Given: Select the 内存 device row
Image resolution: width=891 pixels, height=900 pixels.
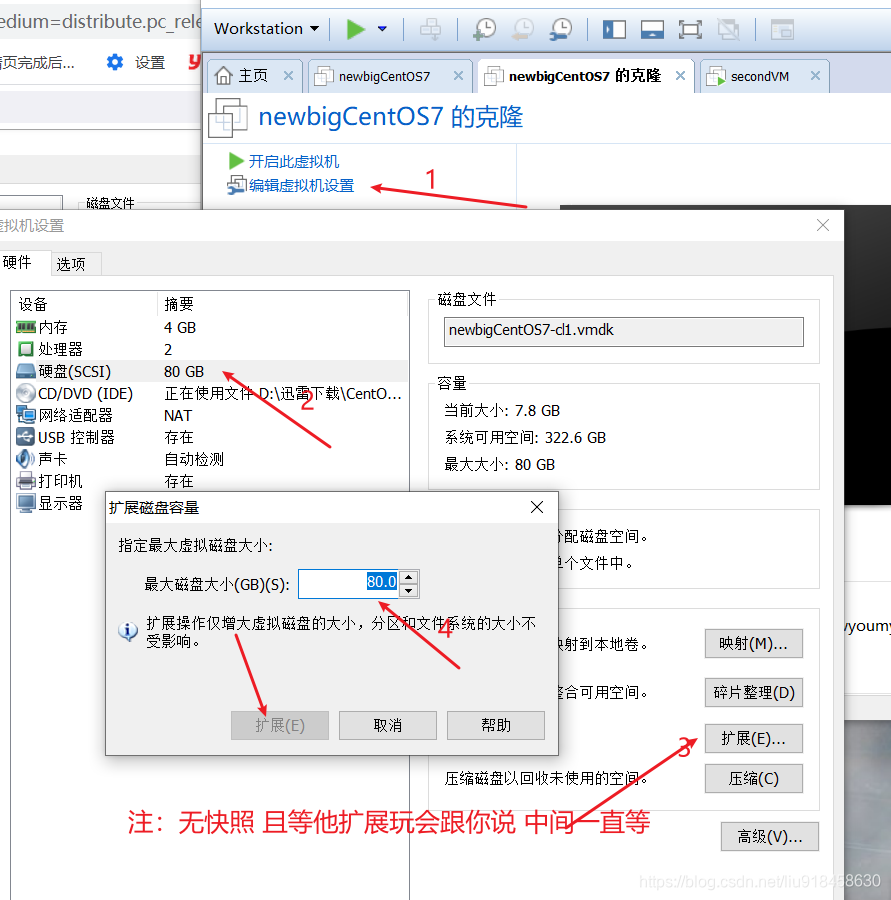Looking at the screenshot, I should (x=210, y=327).
